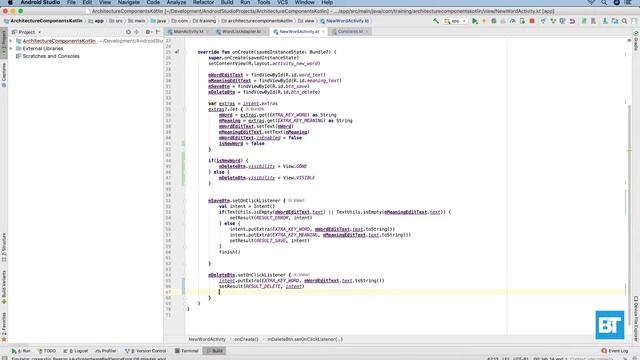Viewport: 640px width, 360px height.
Task: Open the Navigate menu
Action: tap(129, 2)
